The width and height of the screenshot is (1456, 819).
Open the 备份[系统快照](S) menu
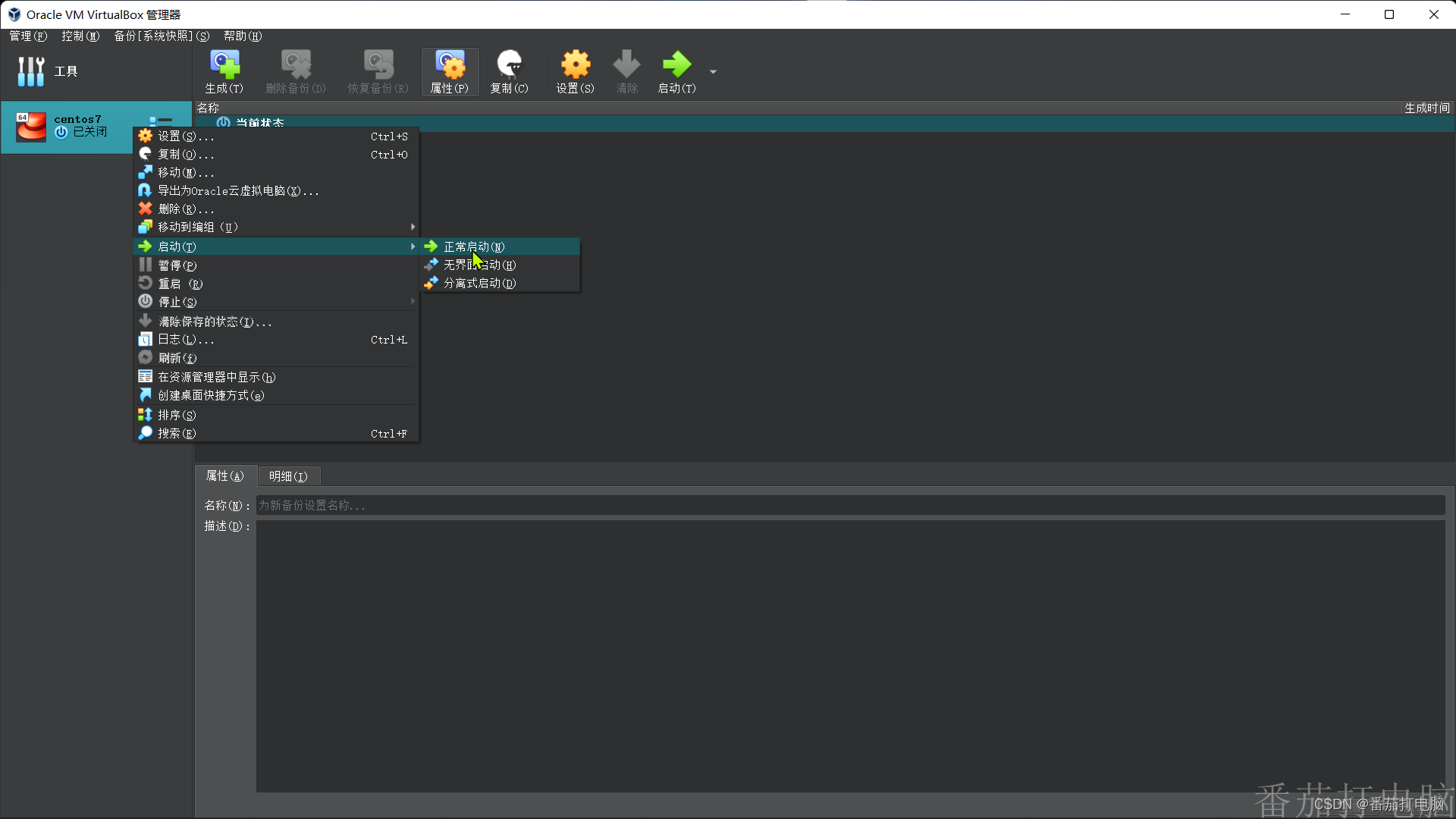162,36
